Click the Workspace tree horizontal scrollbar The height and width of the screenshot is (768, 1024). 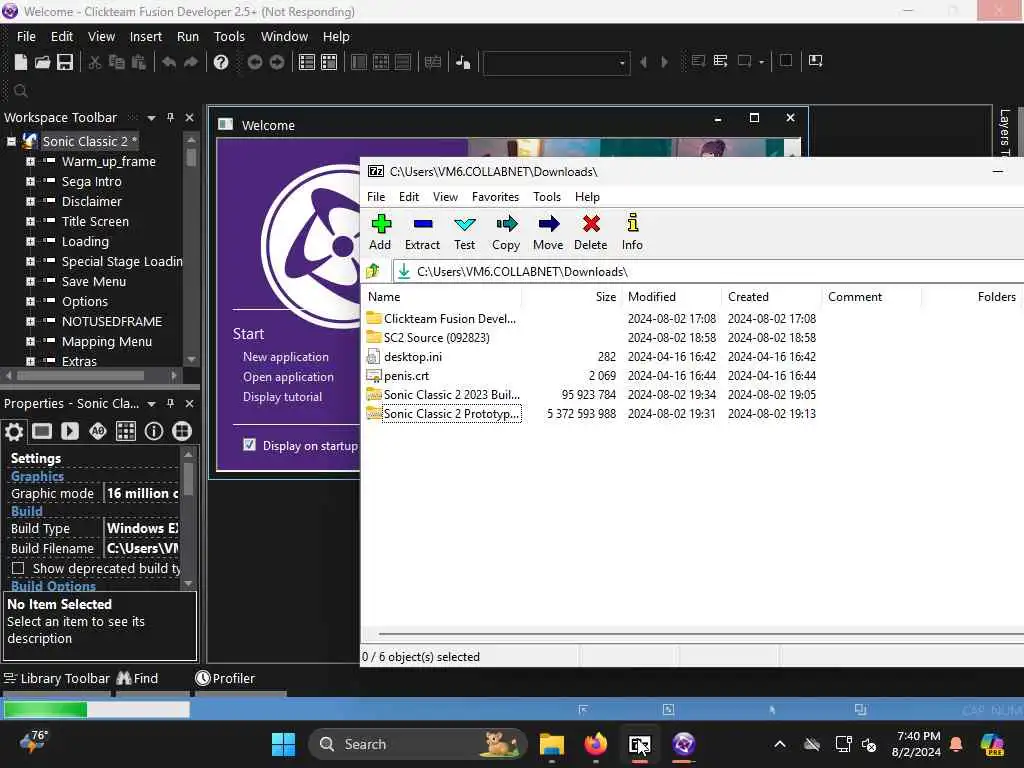[91, 376]
